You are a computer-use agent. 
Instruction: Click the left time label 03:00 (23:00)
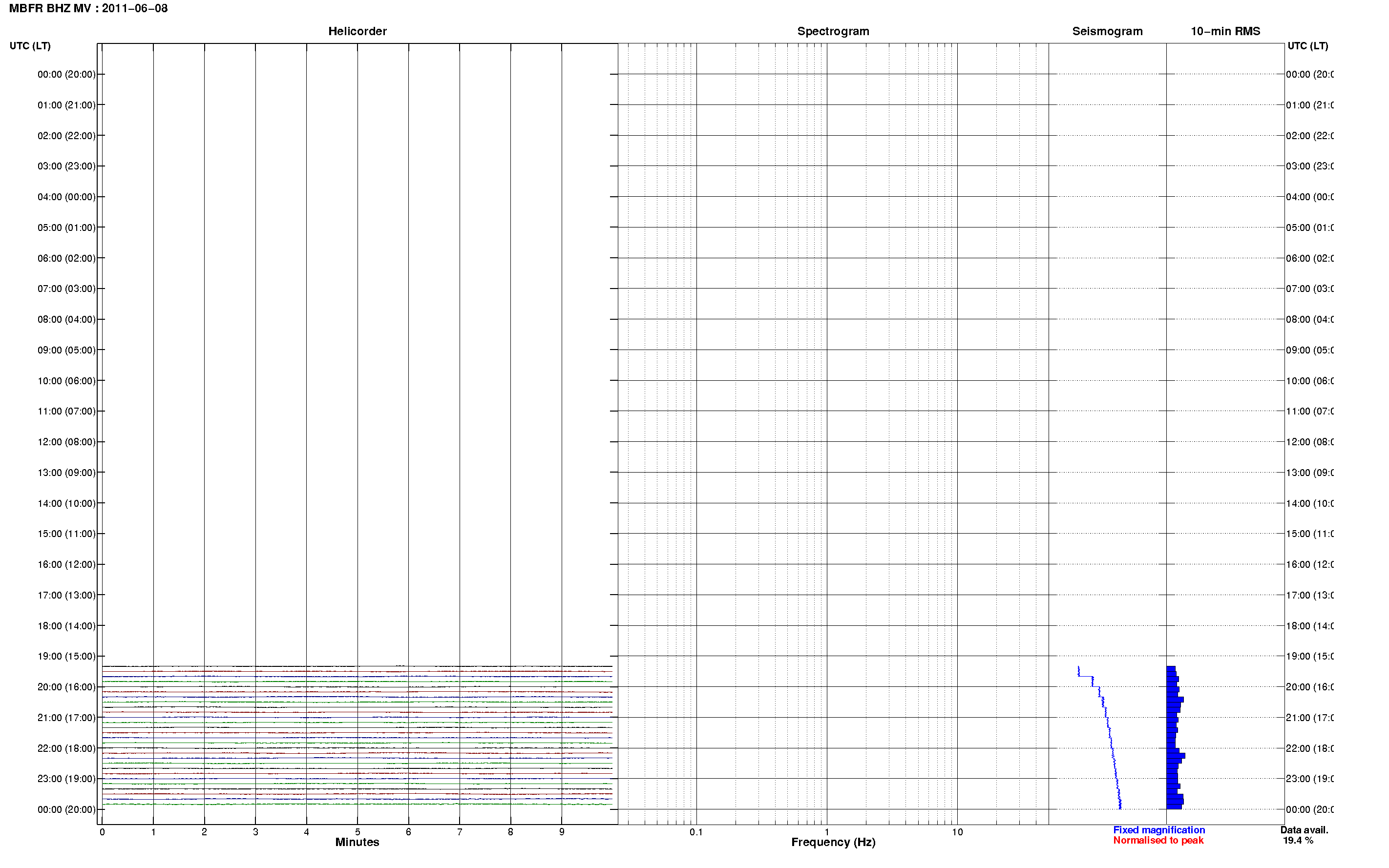(x=66, y=166)
